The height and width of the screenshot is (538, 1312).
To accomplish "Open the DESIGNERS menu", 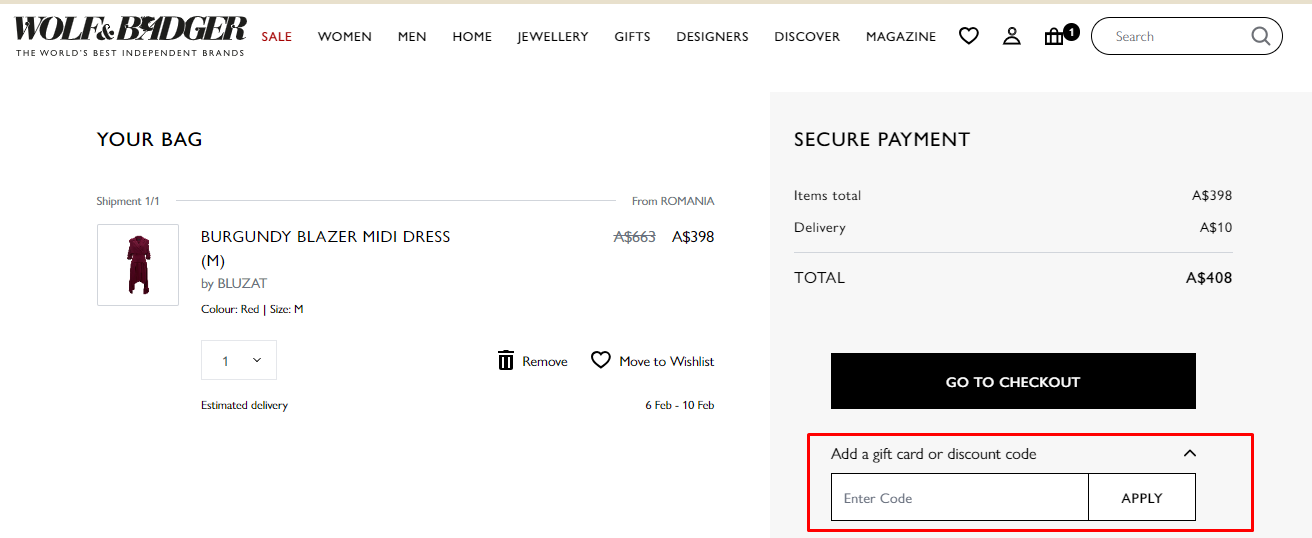I will (712, 37).
